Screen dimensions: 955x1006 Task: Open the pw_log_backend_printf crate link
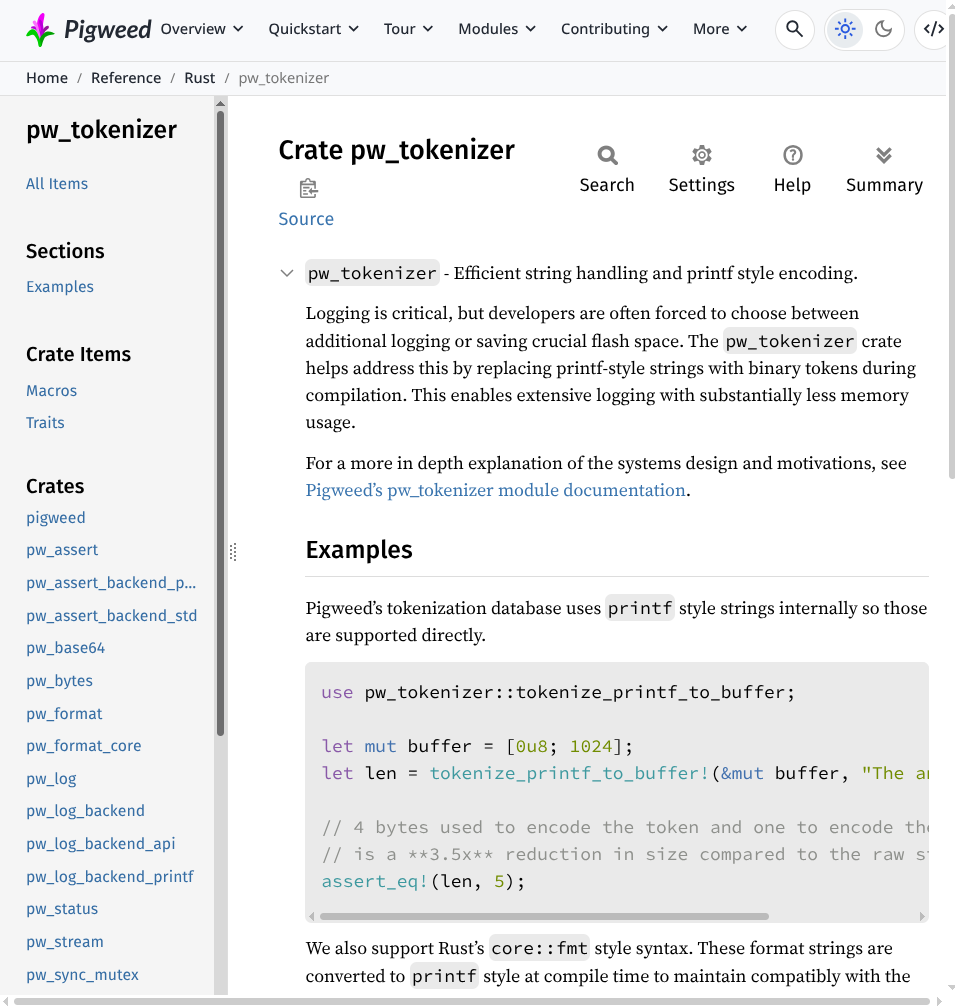point(110,877)
